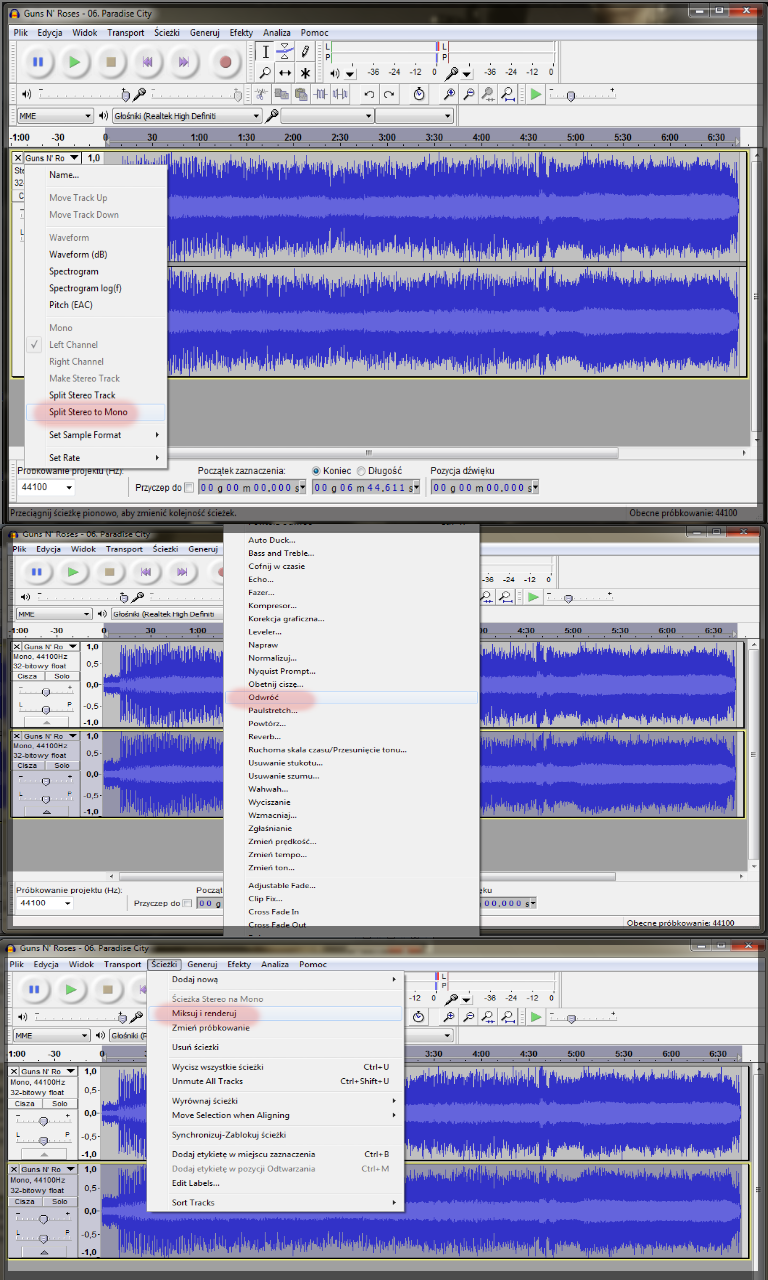
Task: Click output volume slider in top window
Action: (x=82, y=94)
